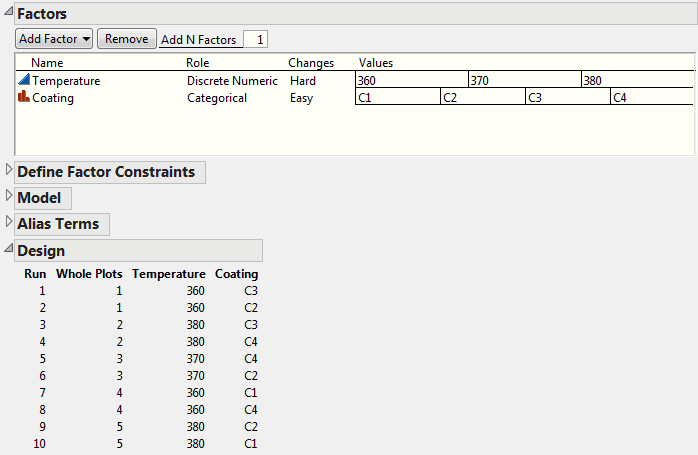Change the Categorical role of Coating

[217, 98]
